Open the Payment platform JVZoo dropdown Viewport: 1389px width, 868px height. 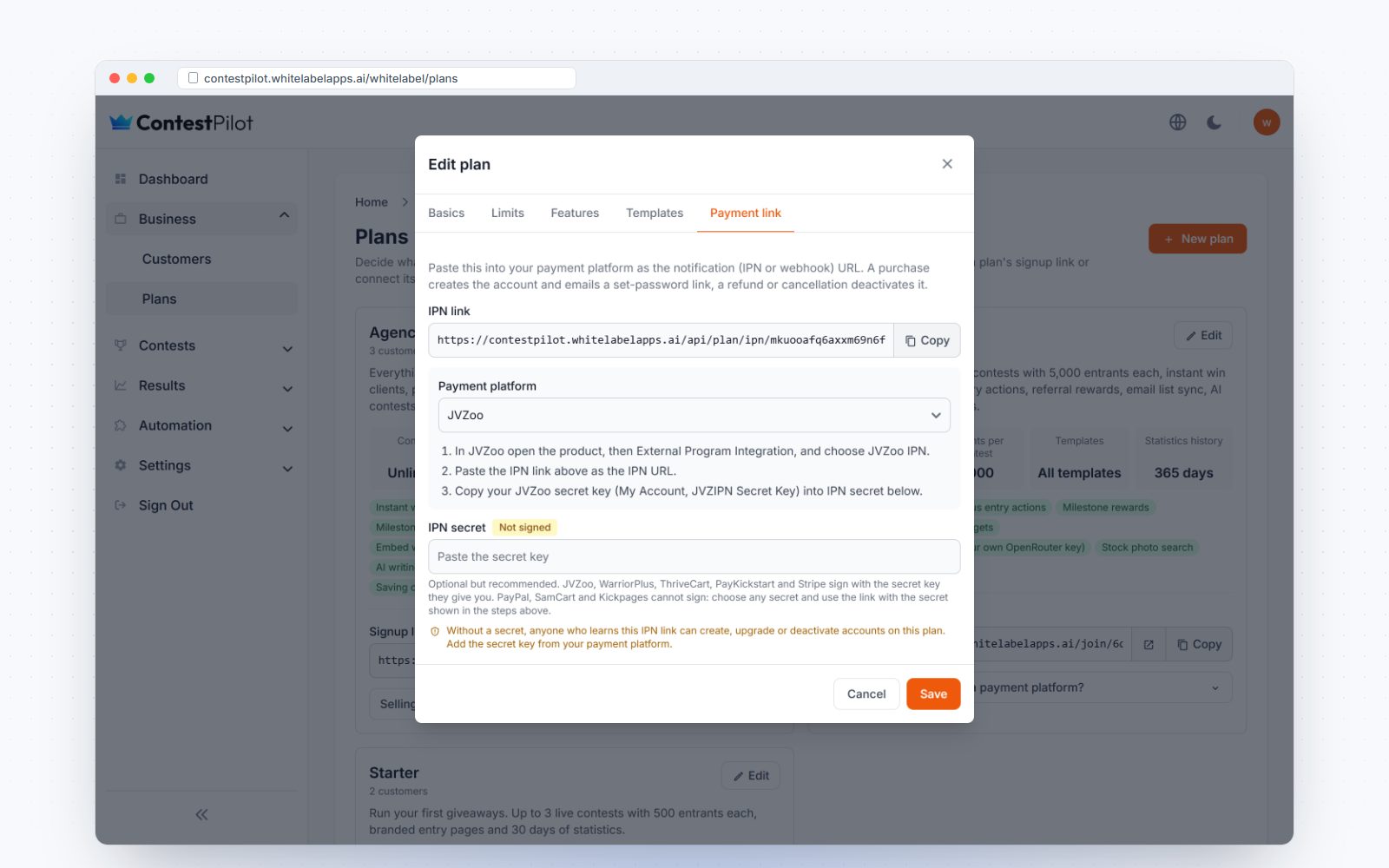tap(694, 415)
